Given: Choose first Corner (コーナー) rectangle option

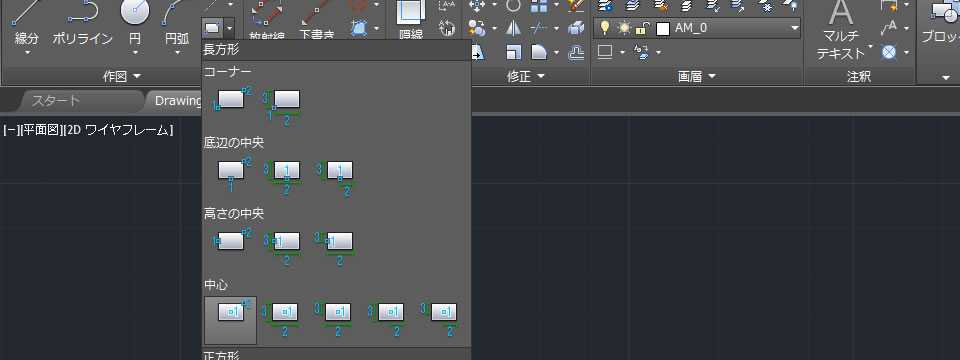Looking at the screenshot, I should pyautogui.click(x=232, y=100).
